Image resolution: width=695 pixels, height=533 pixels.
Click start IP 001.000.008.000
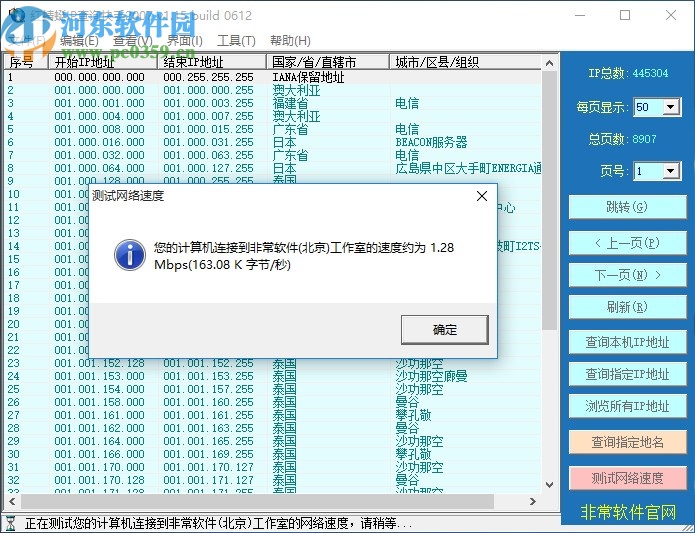coord(99,129)
